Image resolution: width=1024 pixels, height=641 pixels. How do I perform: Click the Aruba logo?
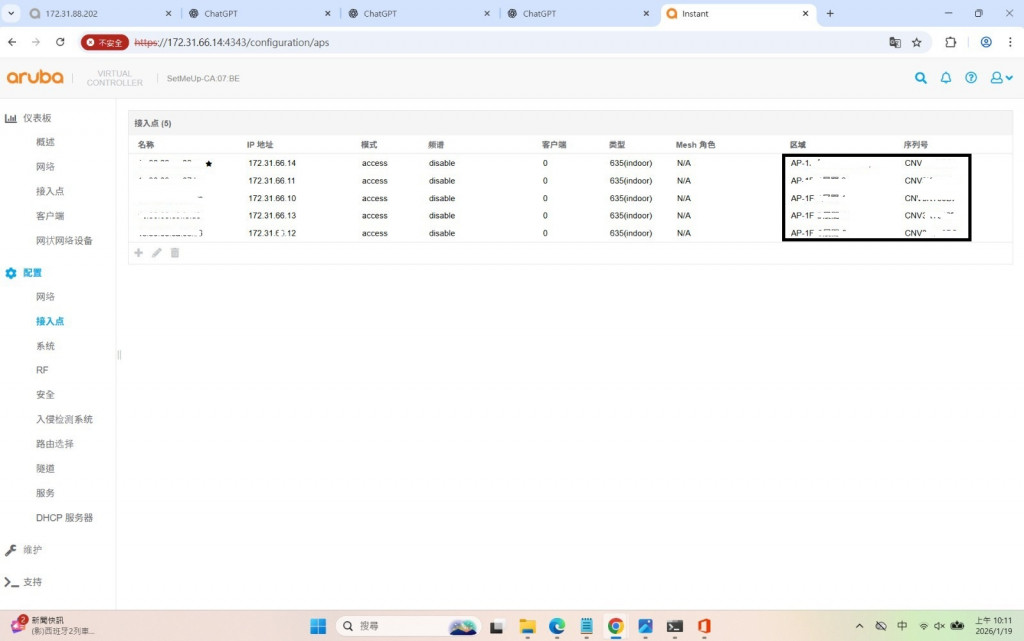click(x=35, y=77)
